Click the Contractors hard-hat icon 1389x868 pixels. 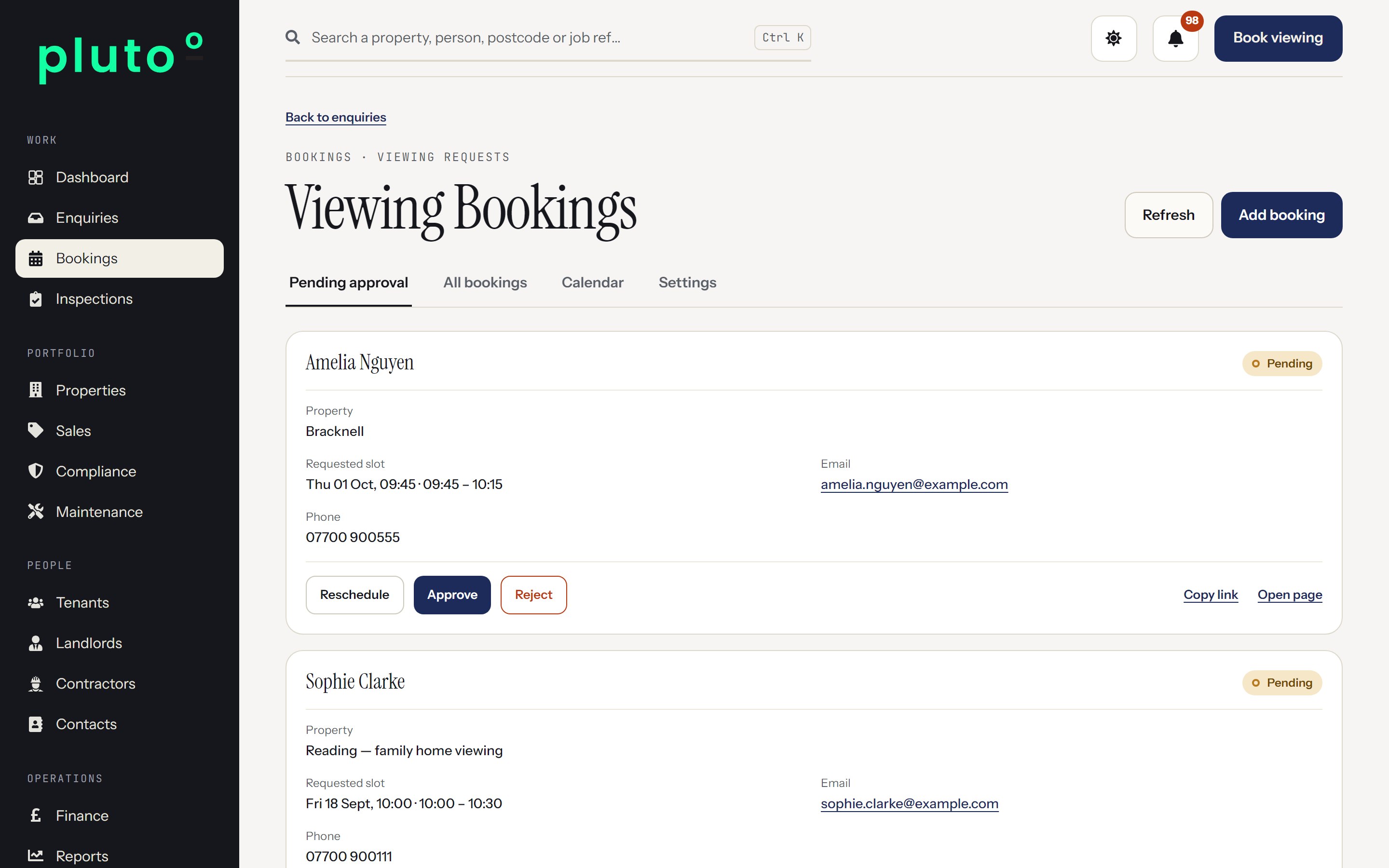tap(36, 684)
